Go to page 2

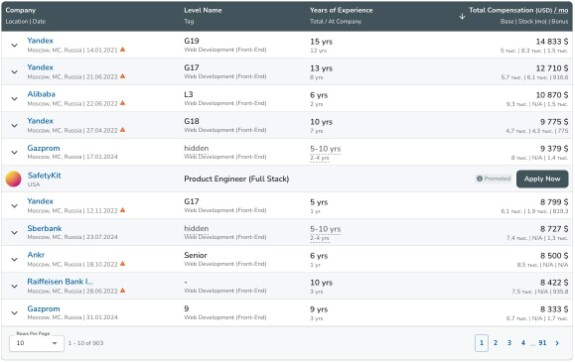[495, 343]
